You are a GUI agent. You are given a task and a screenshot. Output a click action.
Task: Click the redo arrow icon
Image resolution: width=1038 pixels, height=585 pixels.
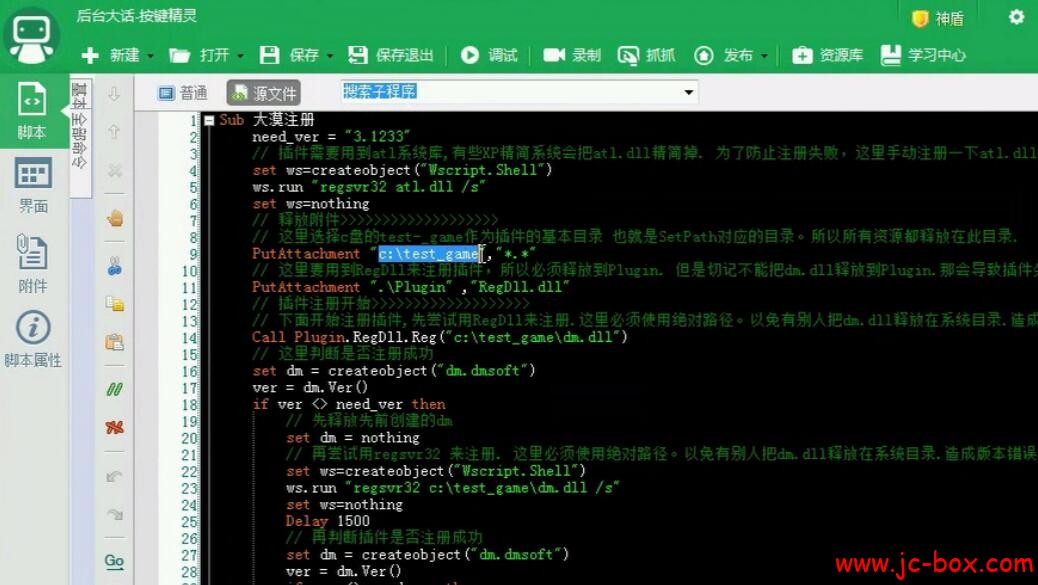(x=115, y=514)
